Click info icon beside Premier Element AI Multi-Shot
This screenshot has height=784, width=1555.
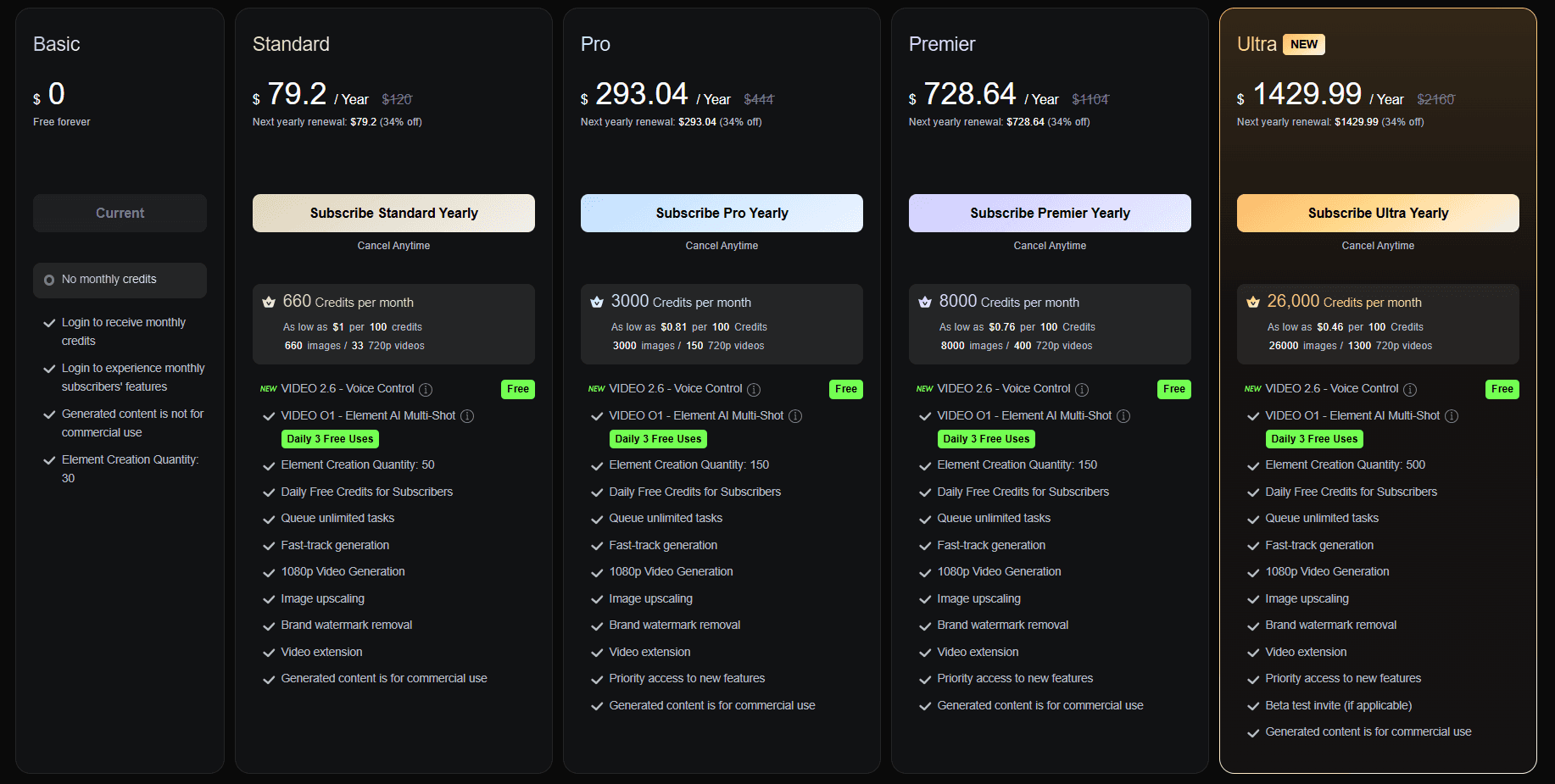click(x=1123, y=416)
